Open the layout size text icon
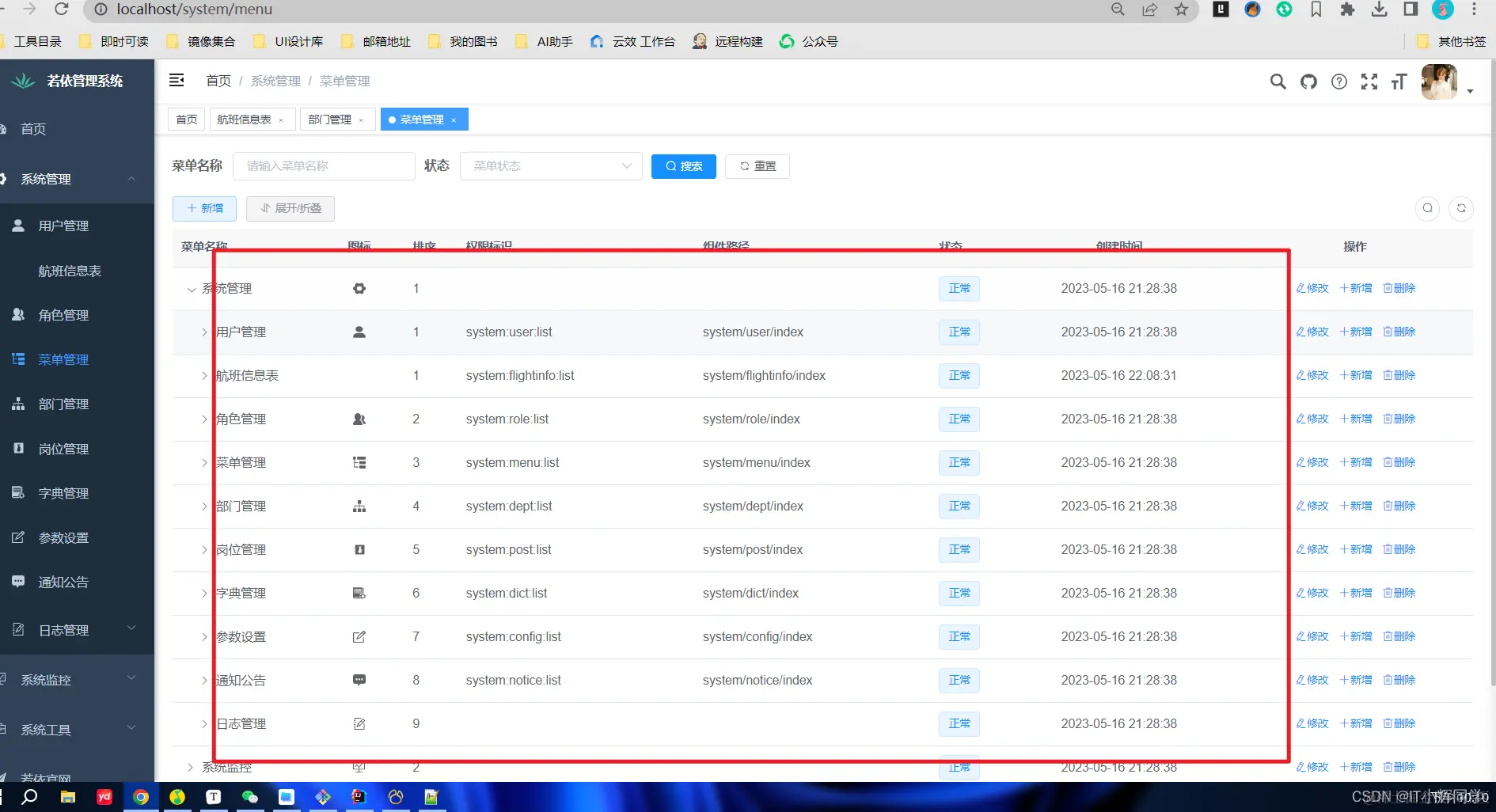 pyautogui.click(x=1399, y=82)
